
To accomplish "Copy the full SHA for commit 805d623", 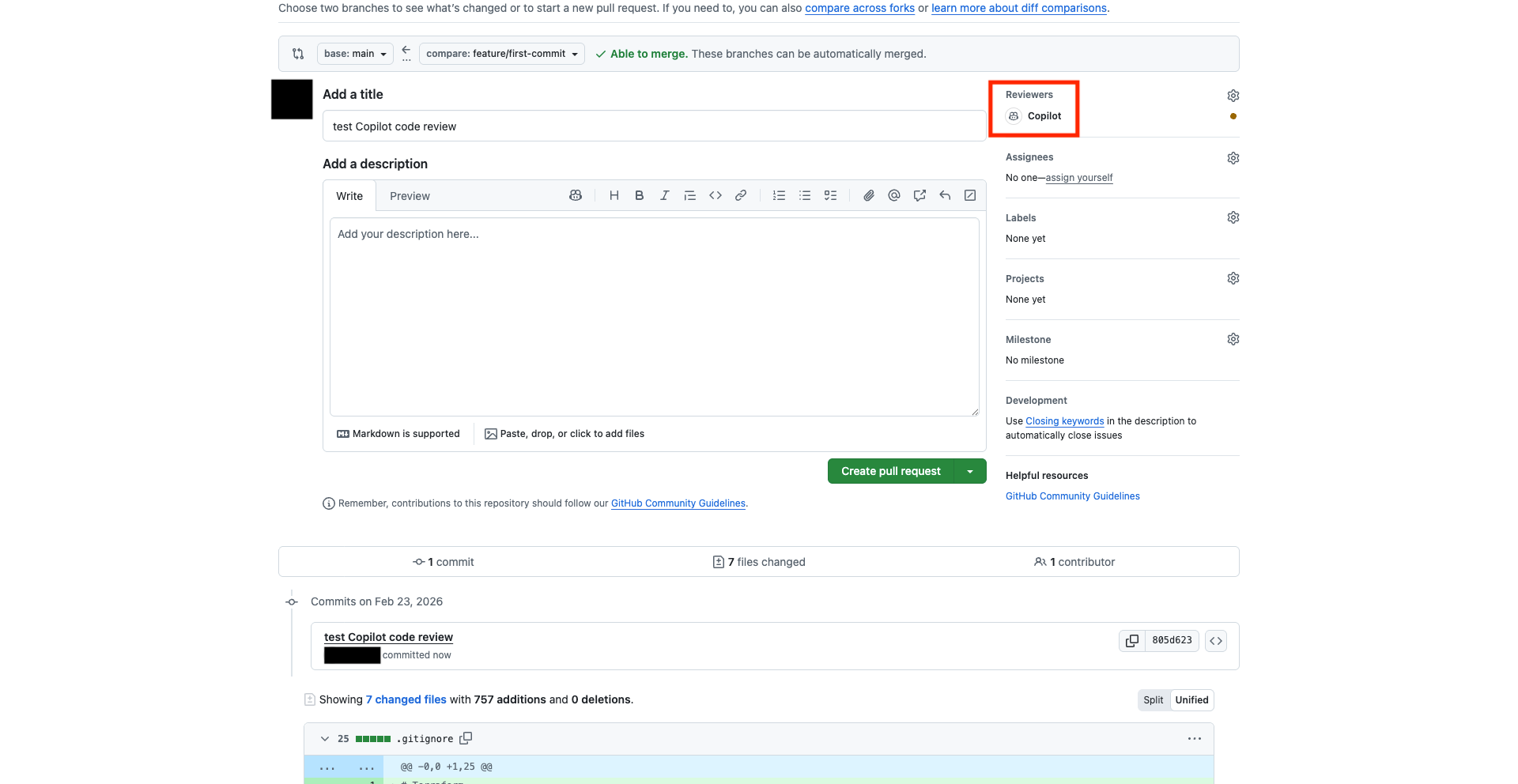I will click(1132, 641).
